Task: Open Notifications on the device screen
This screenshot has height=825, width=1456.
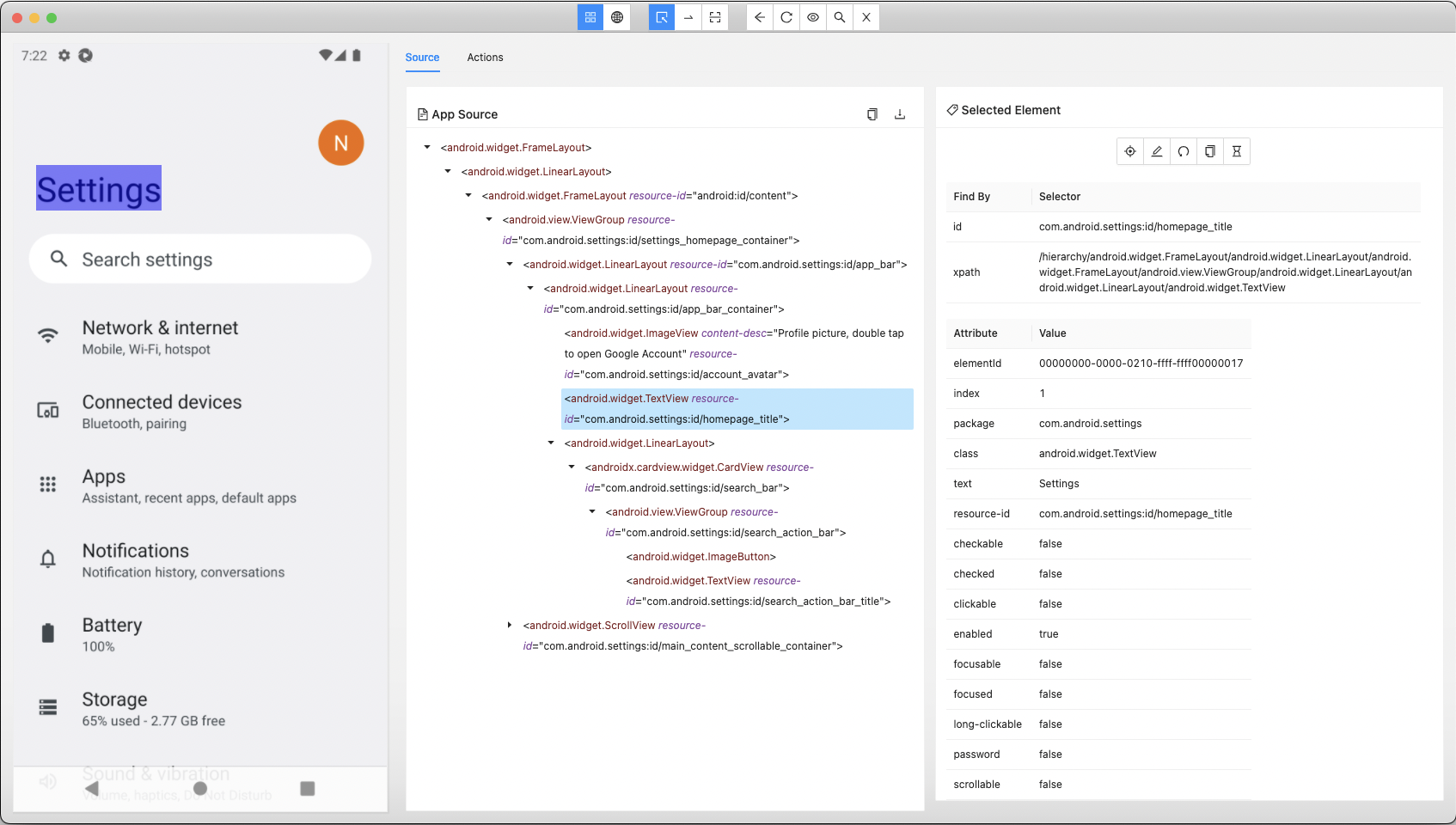Action: coord(200,559)
